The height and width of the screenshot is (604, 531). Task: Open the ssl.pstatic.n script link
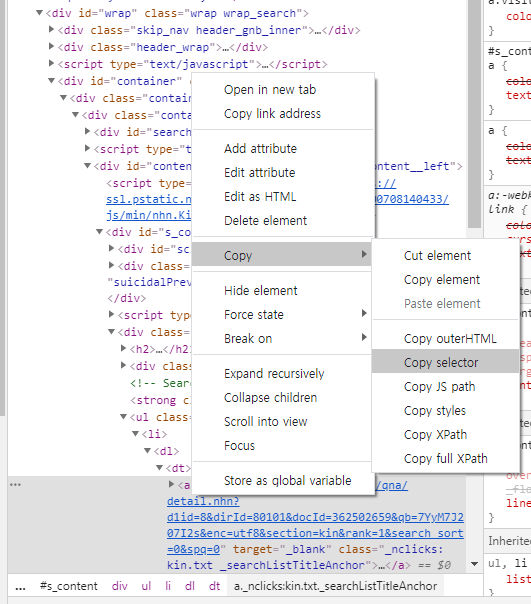coord(149,199)
